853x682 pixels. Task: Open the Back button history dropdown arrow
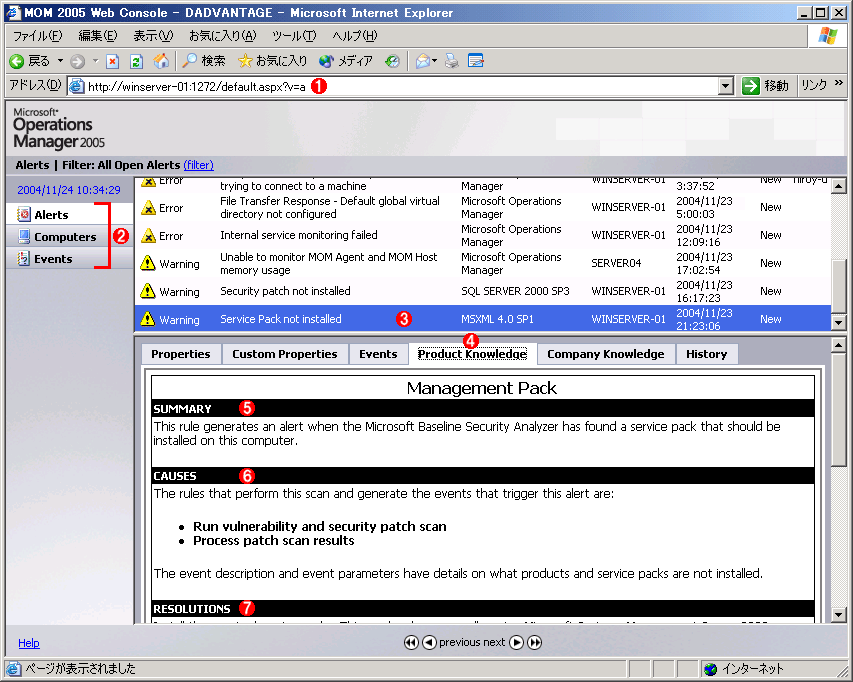(60, 61)
